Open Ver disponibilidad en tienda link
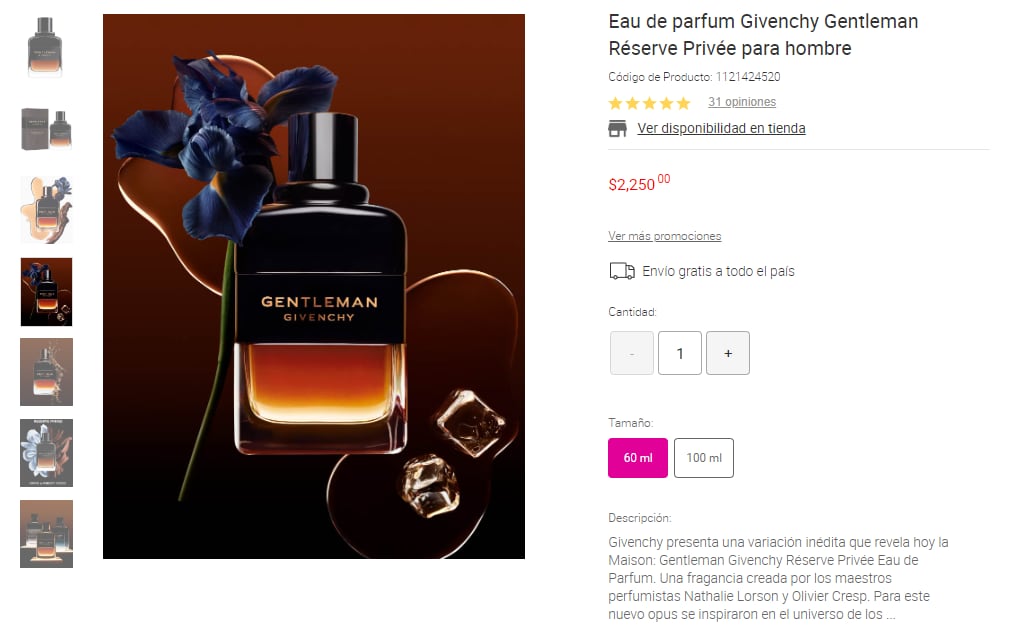This screenshot has height=629, width=1011. (721, 128)
